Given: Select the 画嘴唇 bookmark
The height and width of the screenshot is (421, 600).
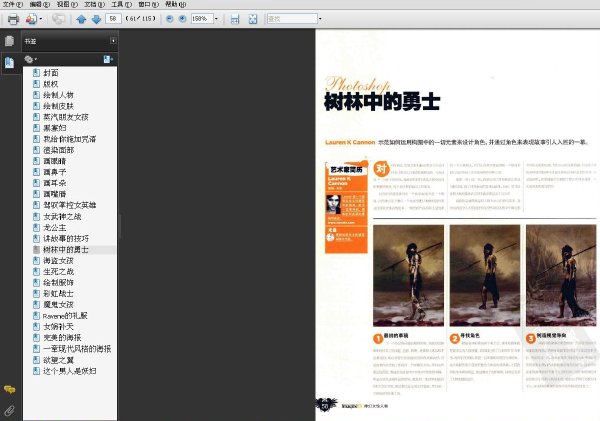Looking at the screenshot, I should [55, 194].
